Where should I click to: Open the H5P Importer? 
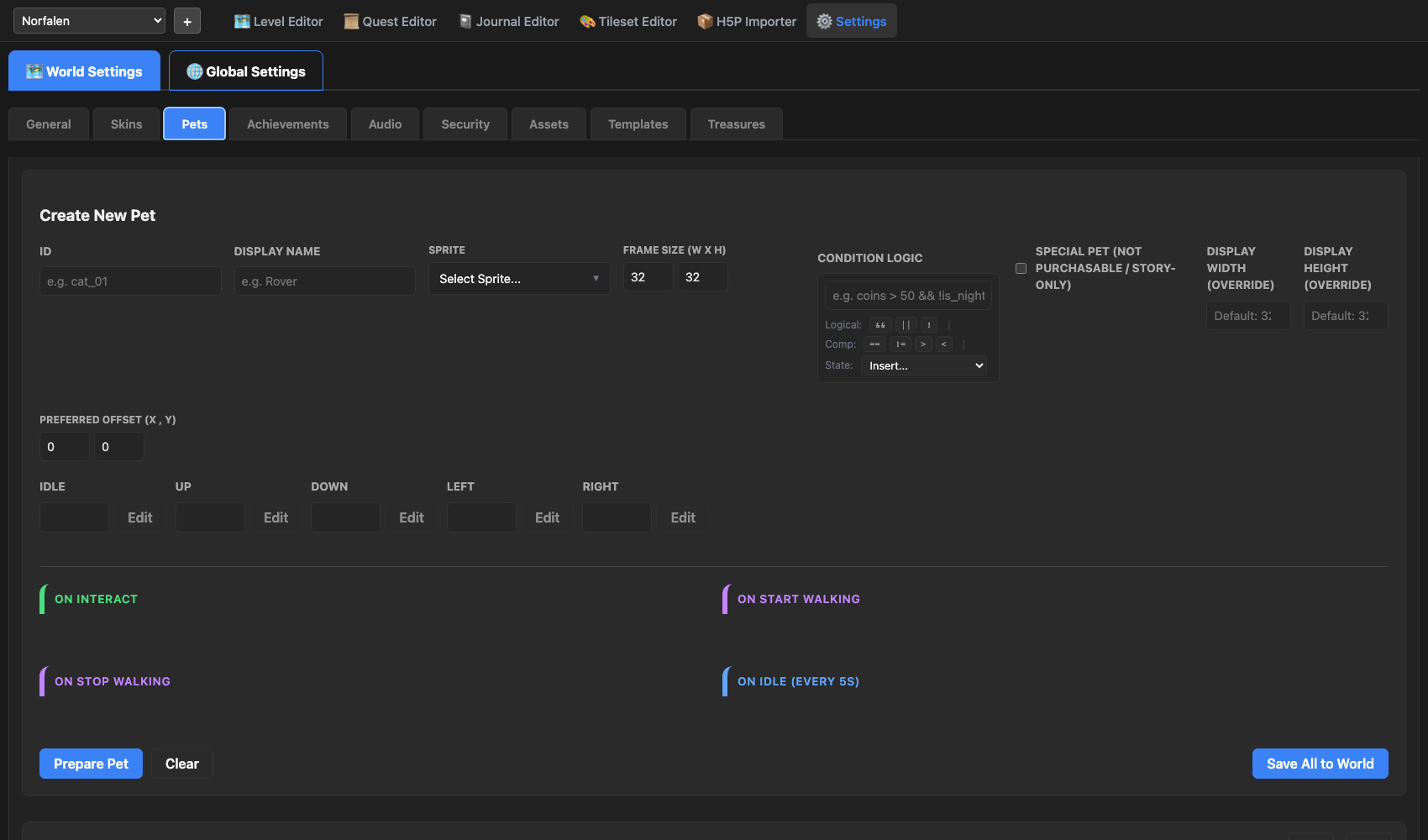747,21
